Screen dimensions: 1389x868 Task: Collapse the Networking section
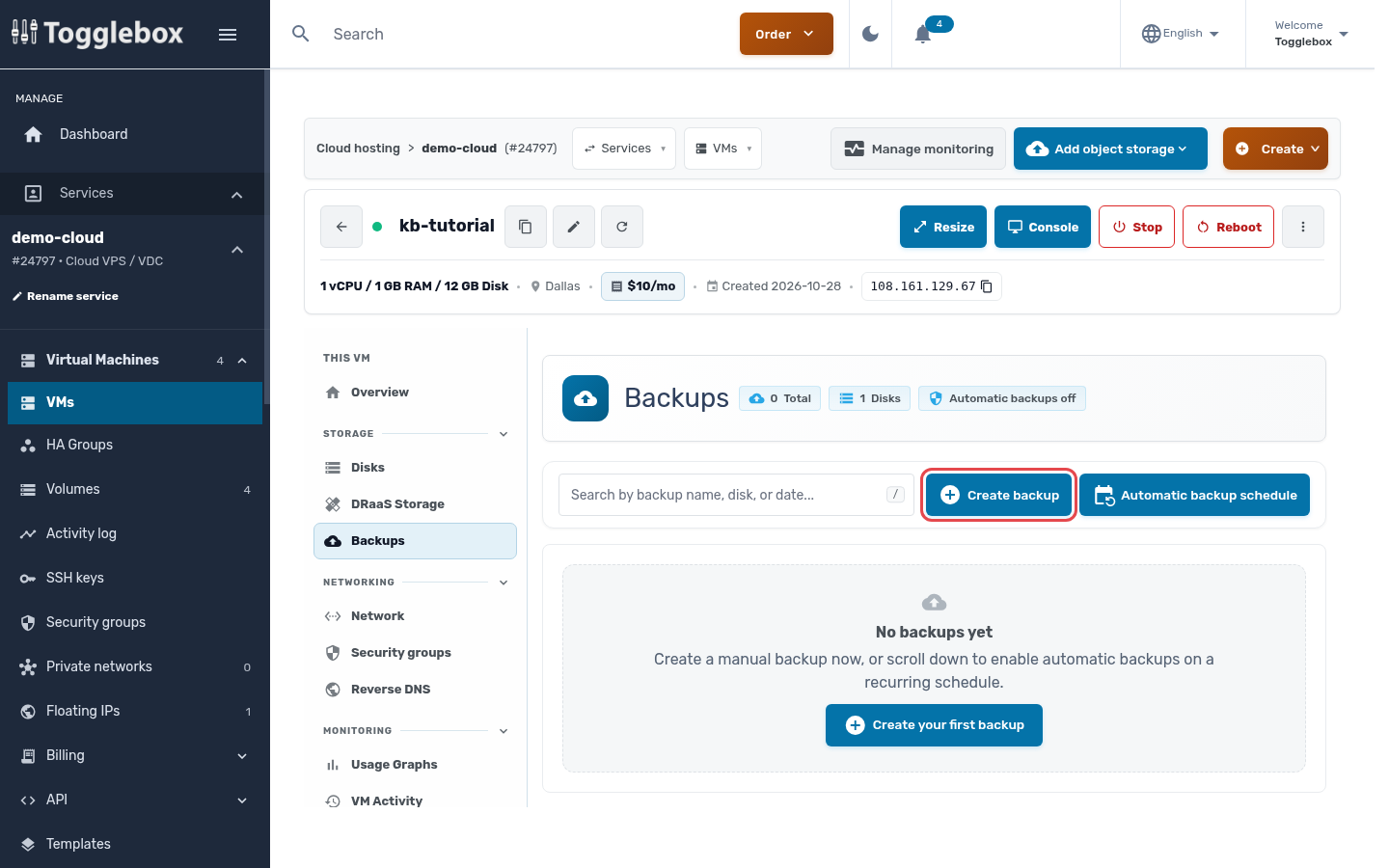tap(504, 583)
